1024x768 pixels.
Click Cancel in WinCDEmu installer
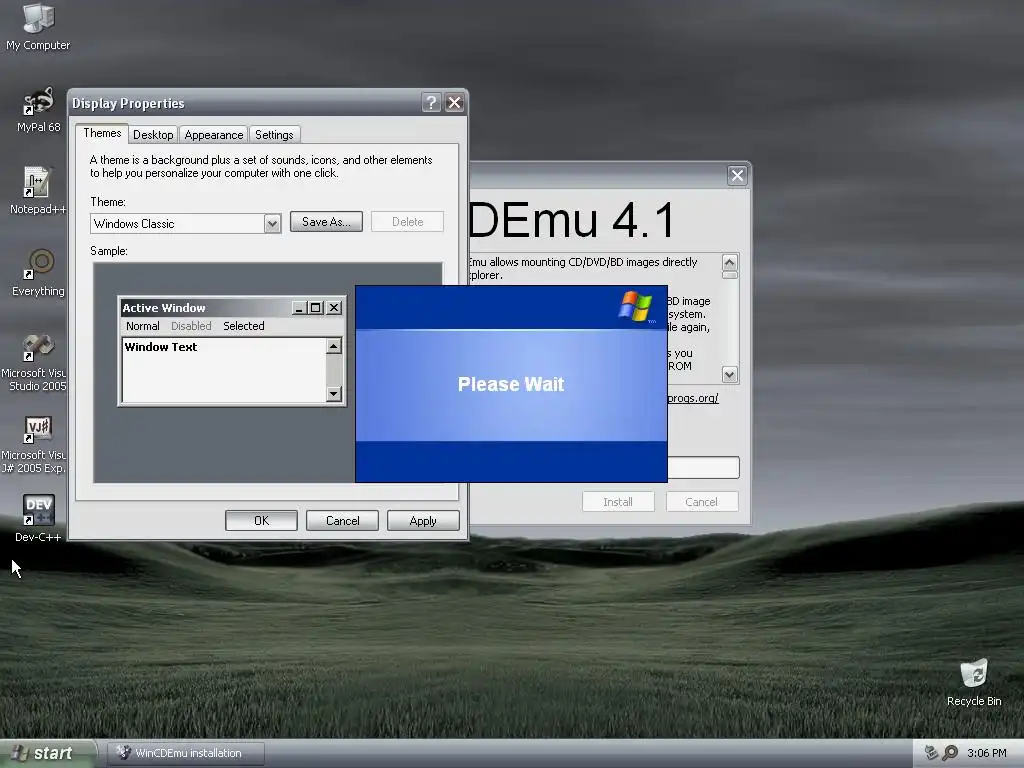701,502
